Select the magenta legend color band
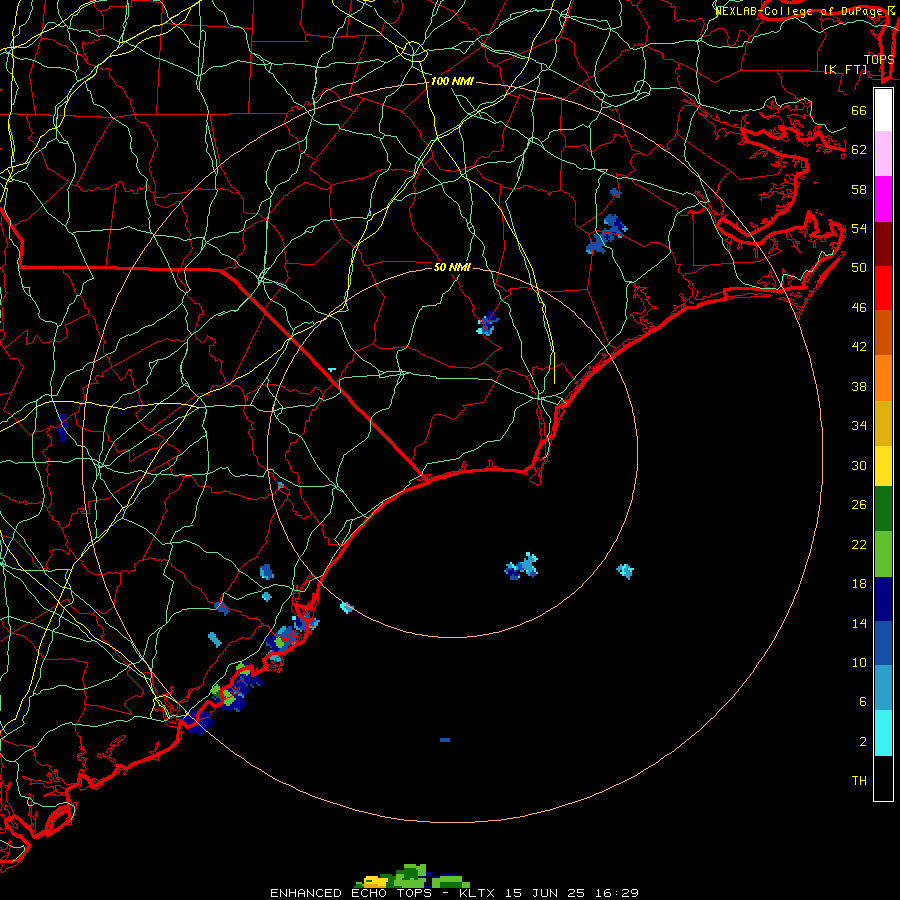900x900 pixels. coord(883,199)
